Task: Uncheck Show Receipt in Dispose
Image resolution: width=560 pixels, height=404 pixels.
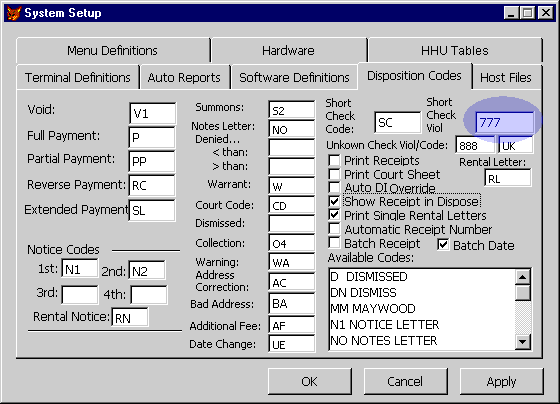Action: tap(334, 201)
